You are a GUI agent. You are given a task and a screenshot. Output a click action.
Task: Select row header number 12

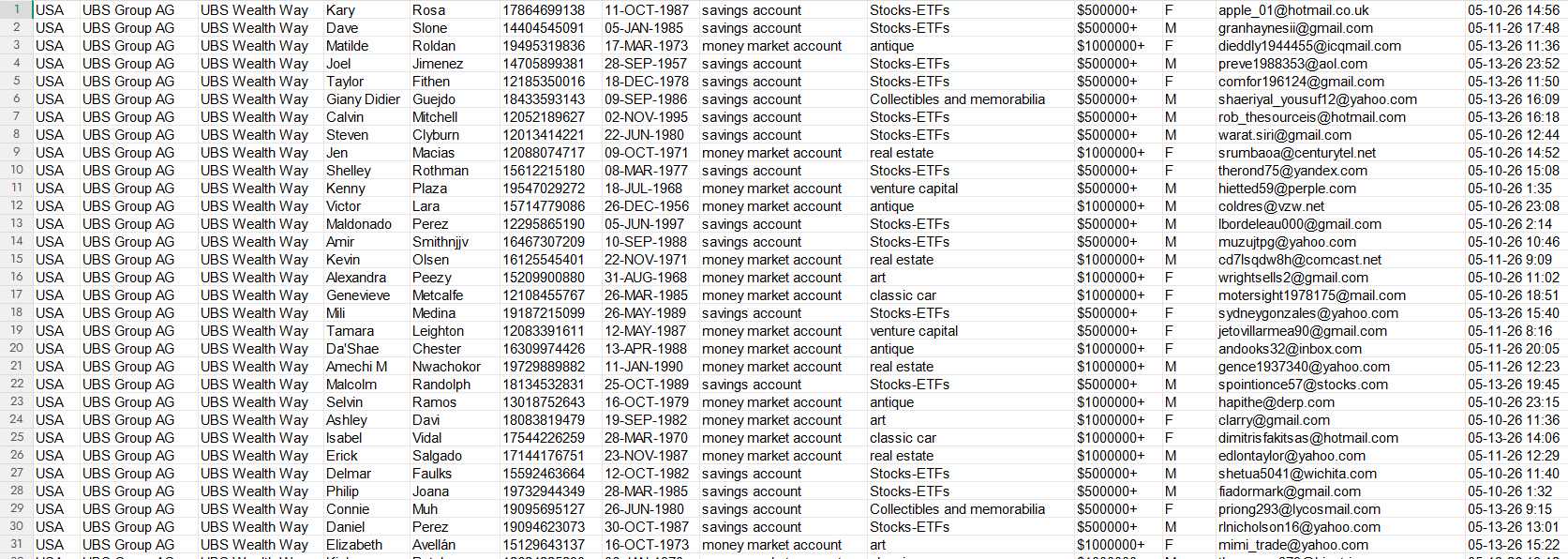click(16, 206)
